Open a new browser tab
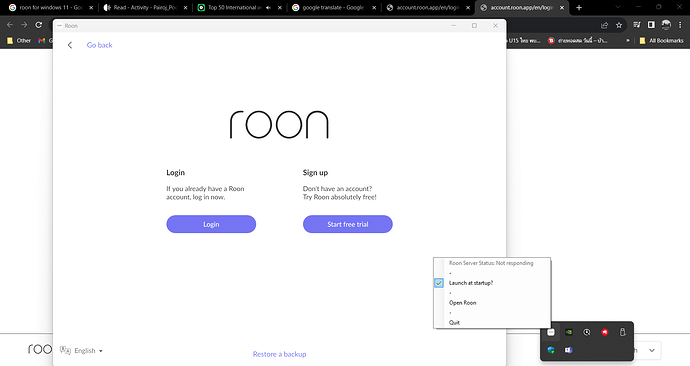Image resolution: width=690 pixels, height=366 pixels. [579, 7]
